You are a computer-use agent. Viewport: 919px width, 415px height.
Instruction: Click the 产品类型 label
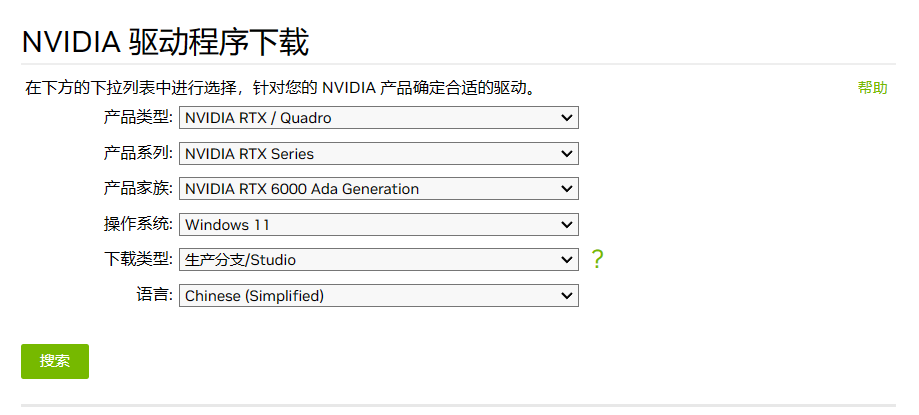[x=138, y=118]
